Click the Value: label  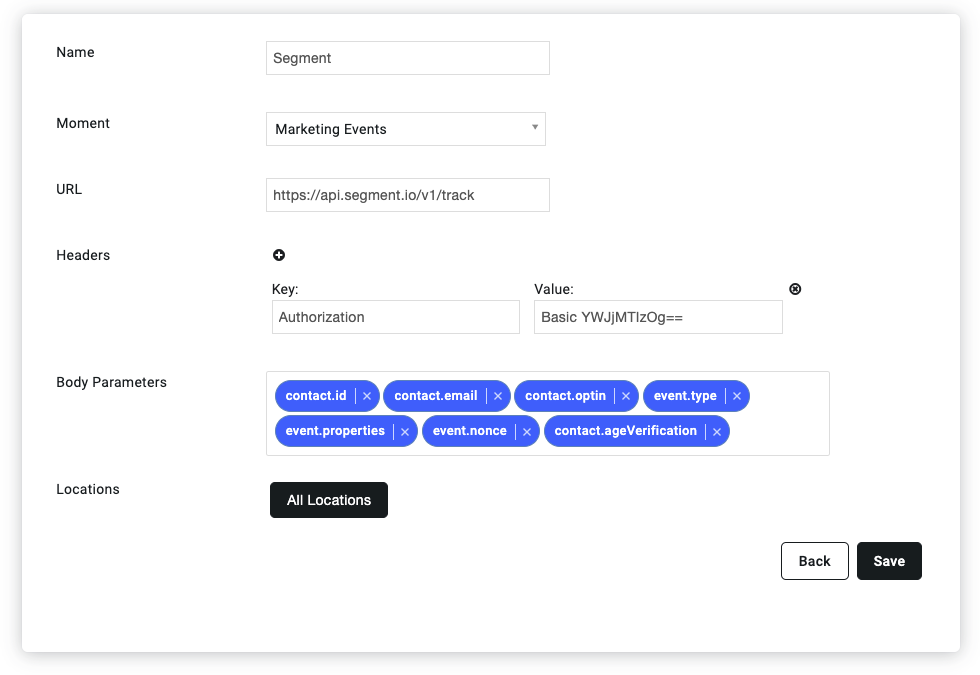(x=554, y=289)
